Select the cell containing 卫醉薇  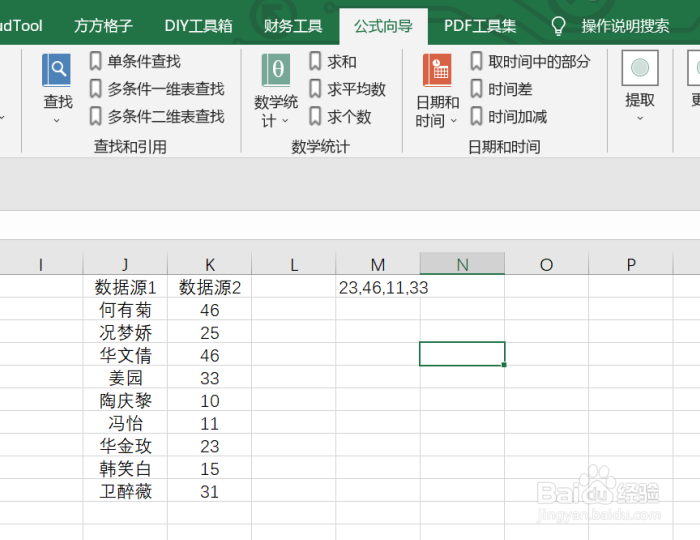tap(125, 491)
